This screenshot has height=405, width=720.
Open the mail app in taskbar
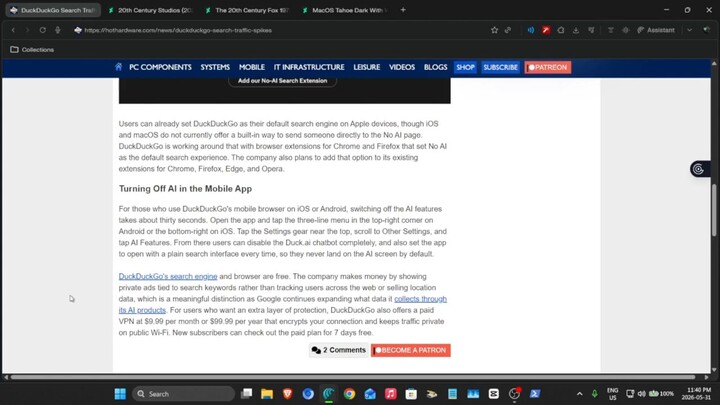[x=370, y=394]
